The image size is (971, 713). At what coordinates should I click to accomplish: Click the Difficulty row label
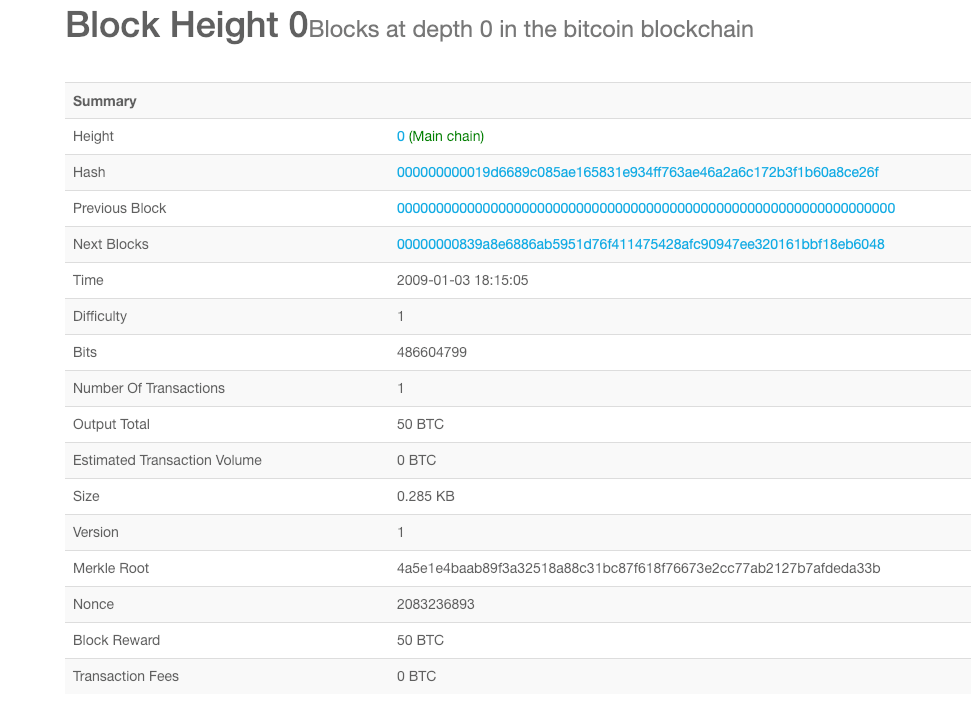click(x=100, y=317)
